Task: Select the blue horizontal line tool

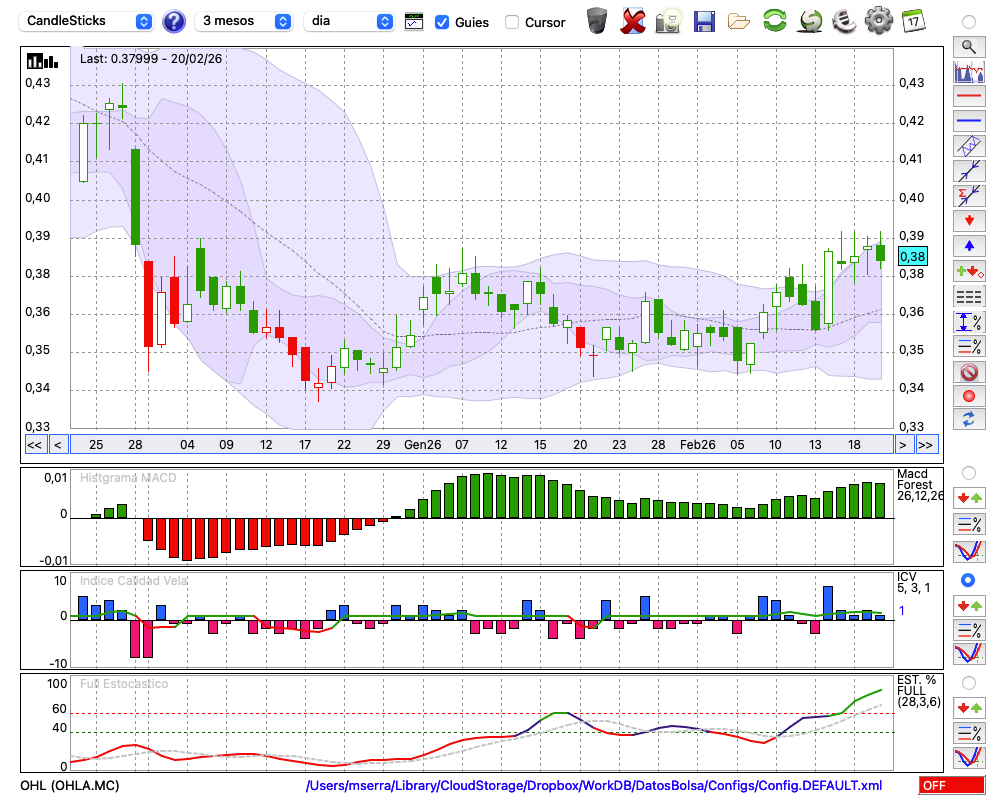Action: click(x=968, y=121)
